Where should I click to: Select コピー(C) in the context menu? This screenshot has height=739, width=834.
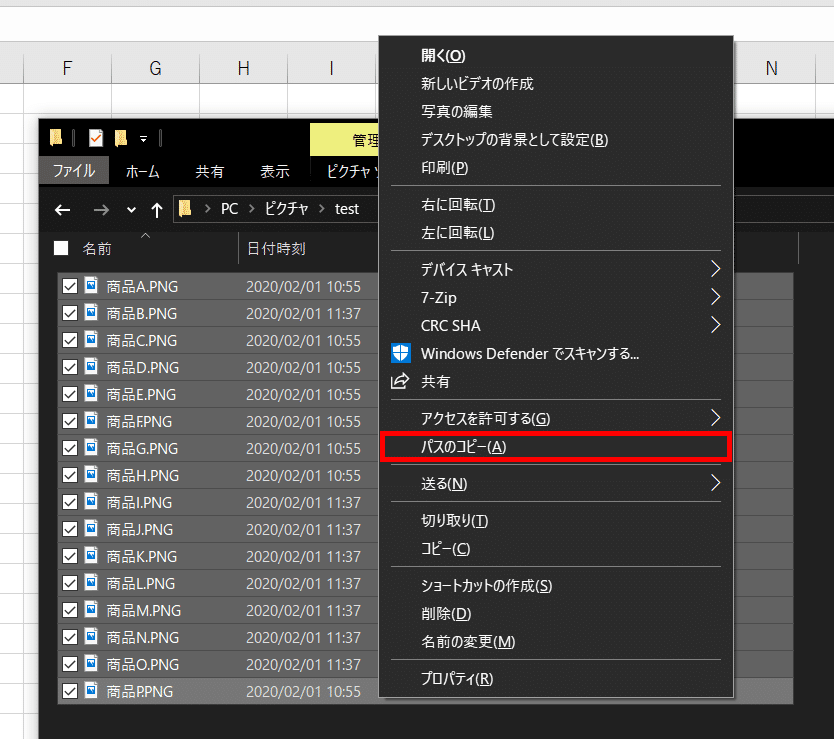pos(556,549)
